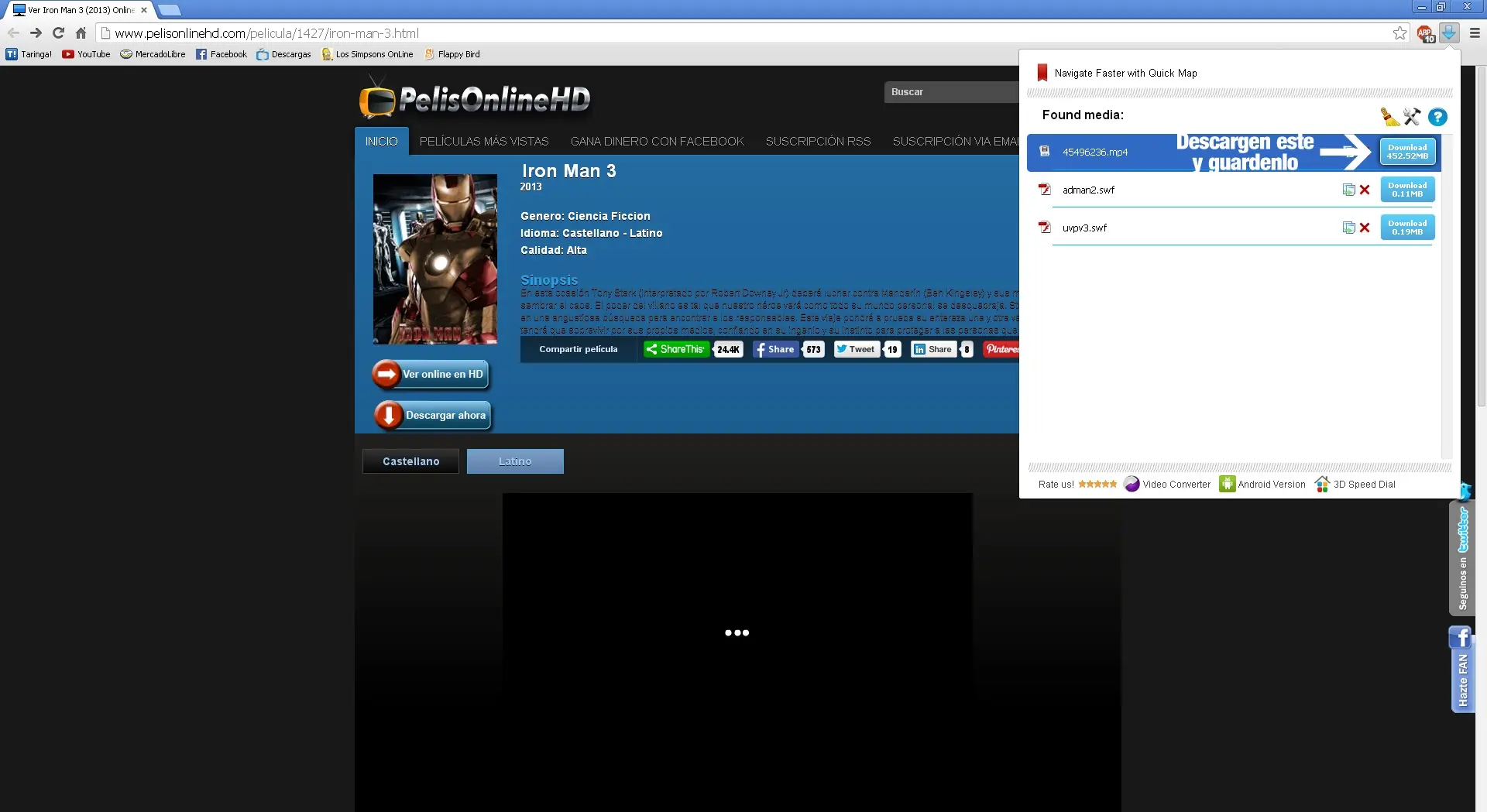Remove uvpv3.swf from the list
Viewport: 1487px width, 812px height.
[1365, 228]
